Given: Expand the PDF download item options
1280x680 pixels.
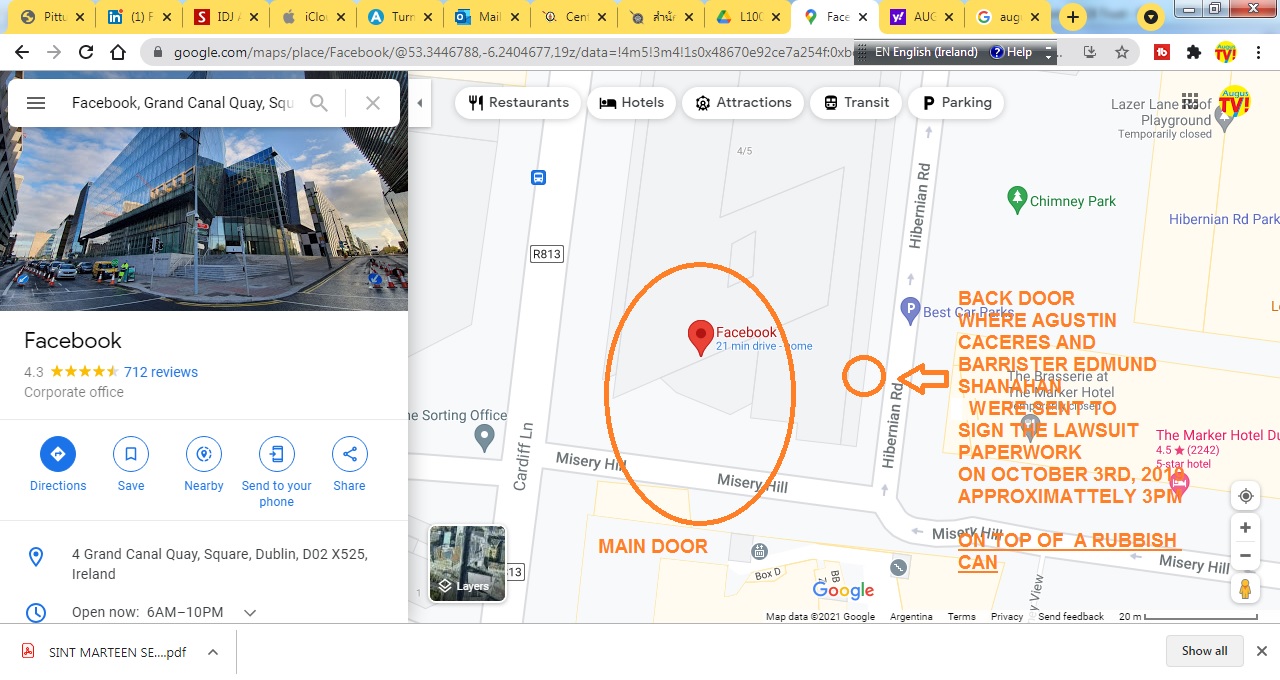Looking at the screenshot, I should click(213, 652).
